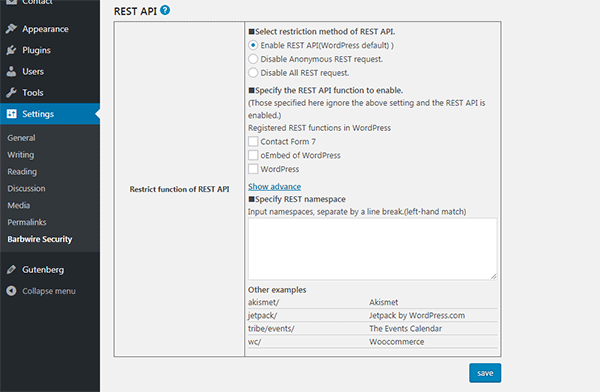Click the textarea resize handle corner
Screen dimensions: 600x392
494,276
